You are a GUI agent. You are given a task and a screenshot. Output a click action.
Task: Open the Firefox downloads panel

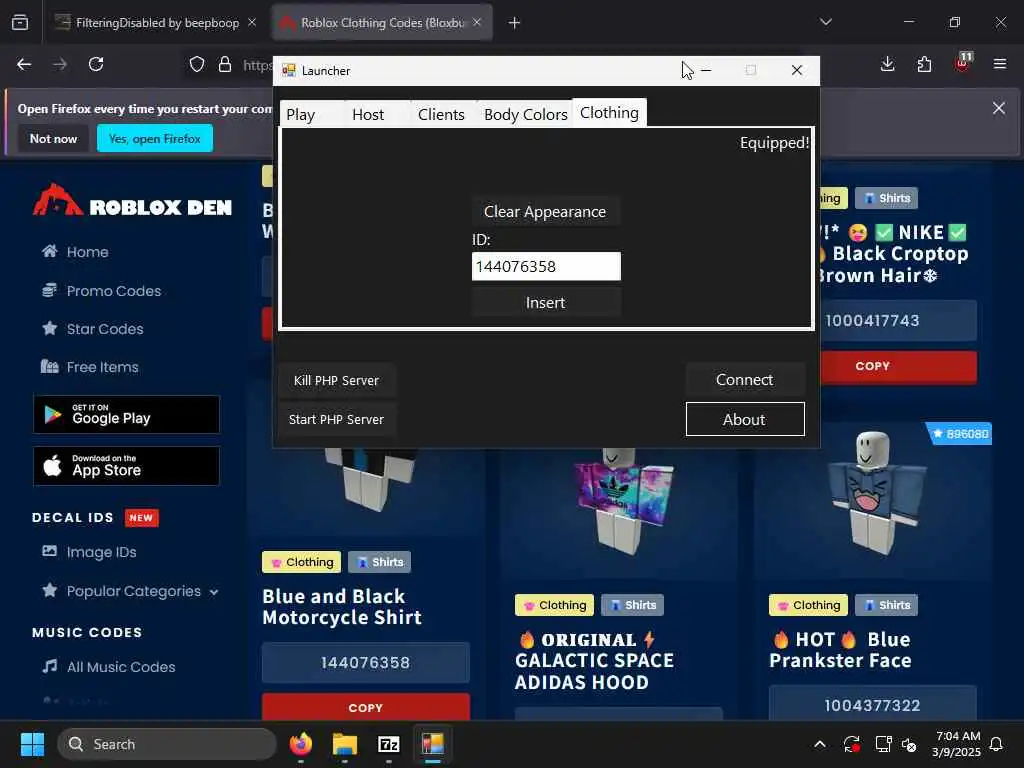(888, 64)
